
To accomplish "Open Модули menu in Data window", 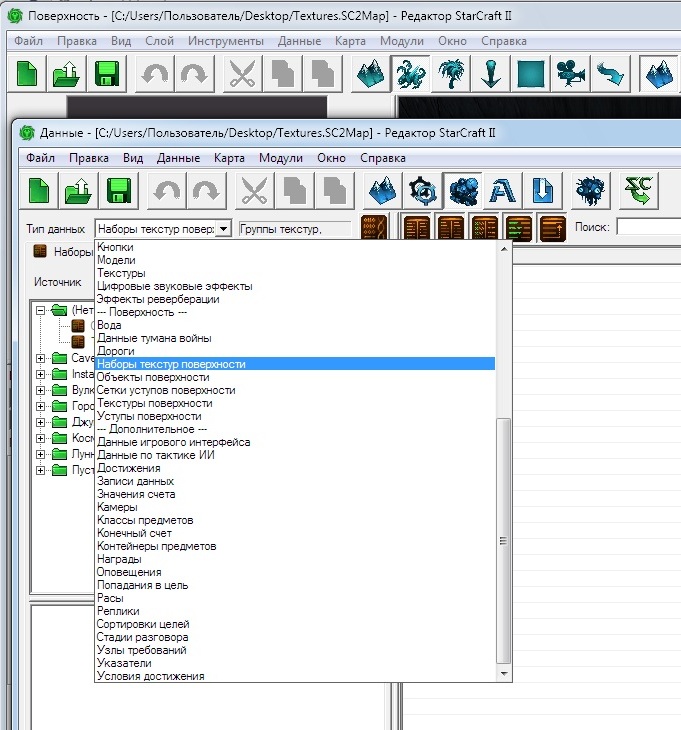I will coord(281,158).
